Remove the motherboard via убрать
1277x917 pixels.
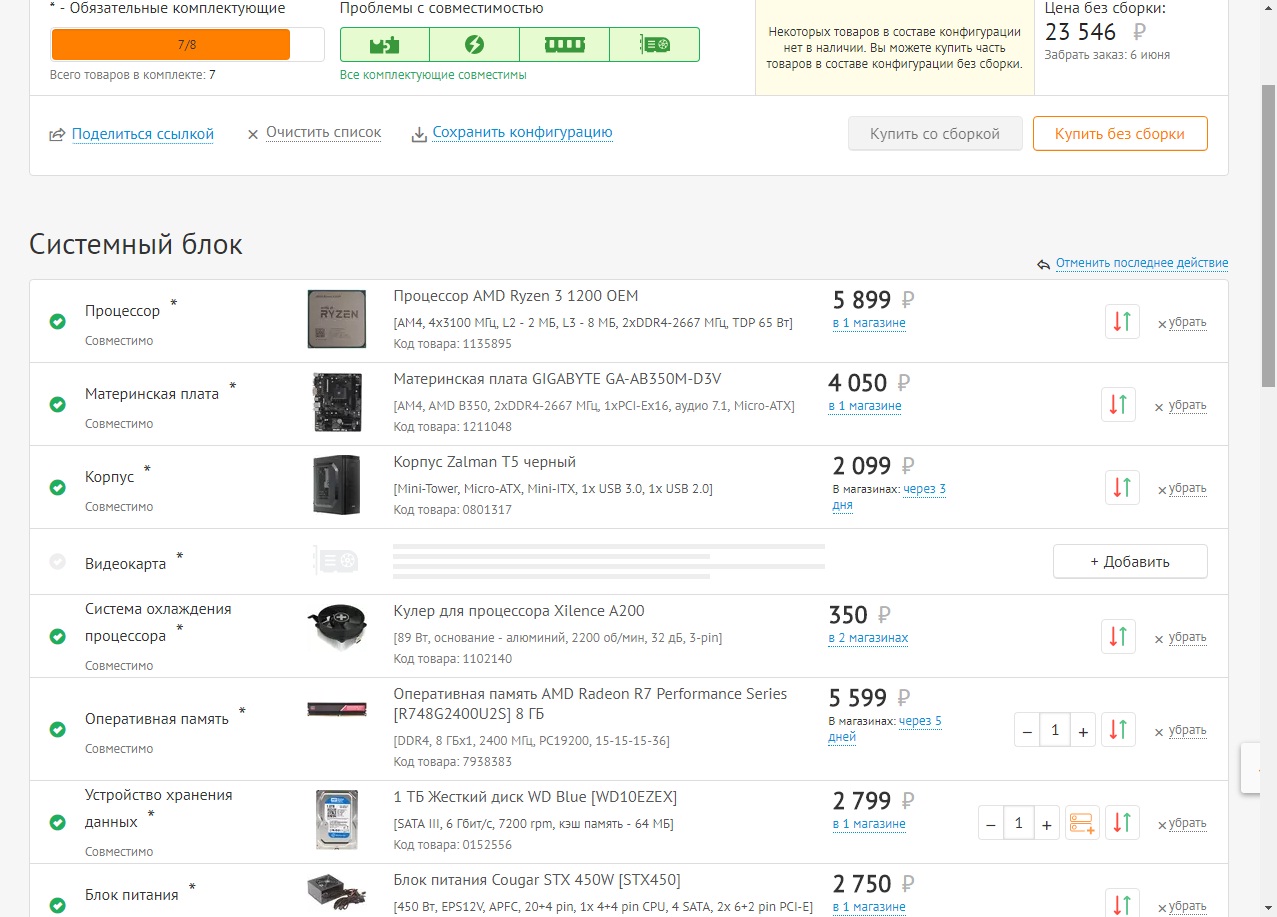tap(1187, 405)
